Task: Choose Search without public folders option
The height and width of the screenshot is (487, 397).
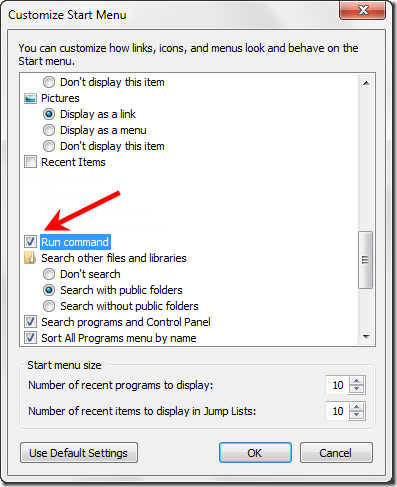Action: [49, 306]
